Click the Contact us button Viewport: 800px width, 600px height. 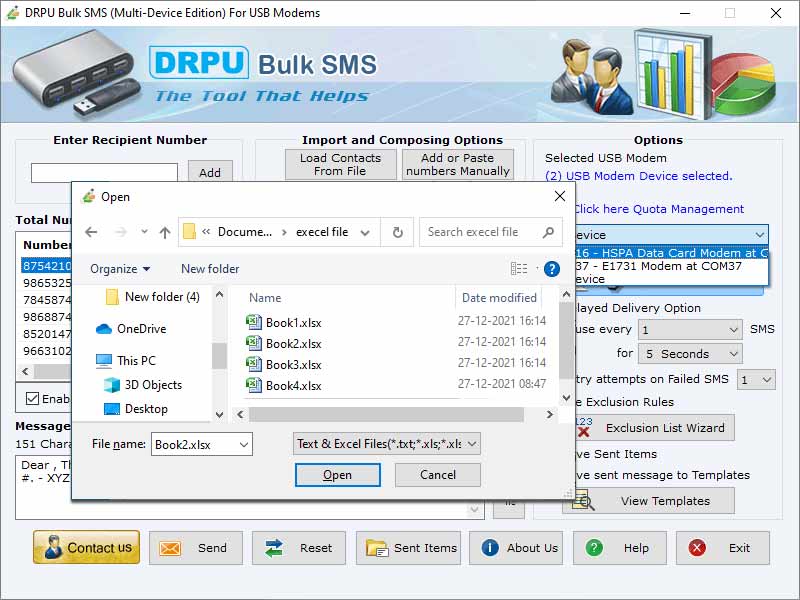coord(86,547)
